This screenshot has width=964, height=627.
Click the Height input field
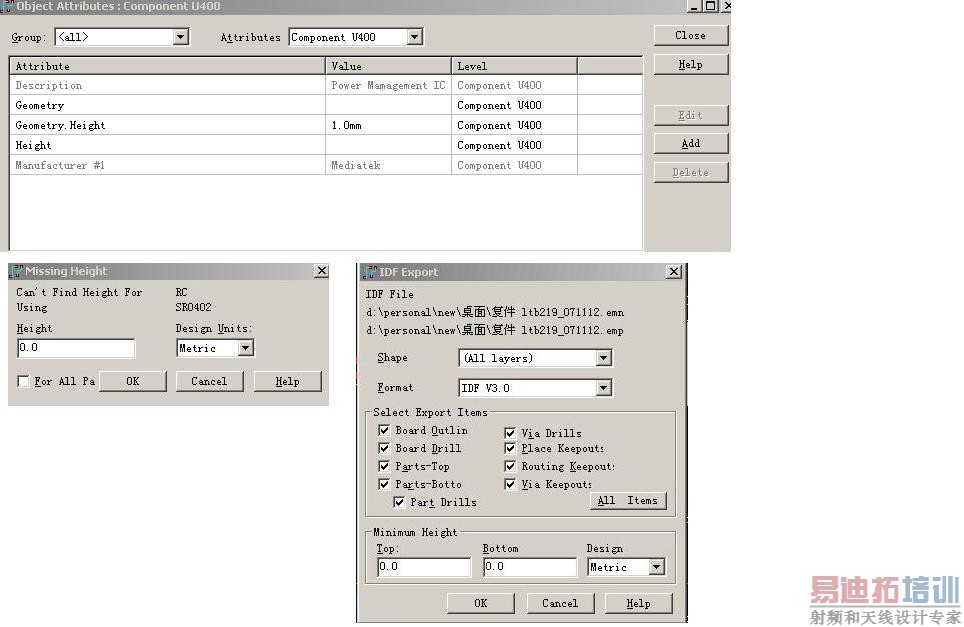(76, 348)
